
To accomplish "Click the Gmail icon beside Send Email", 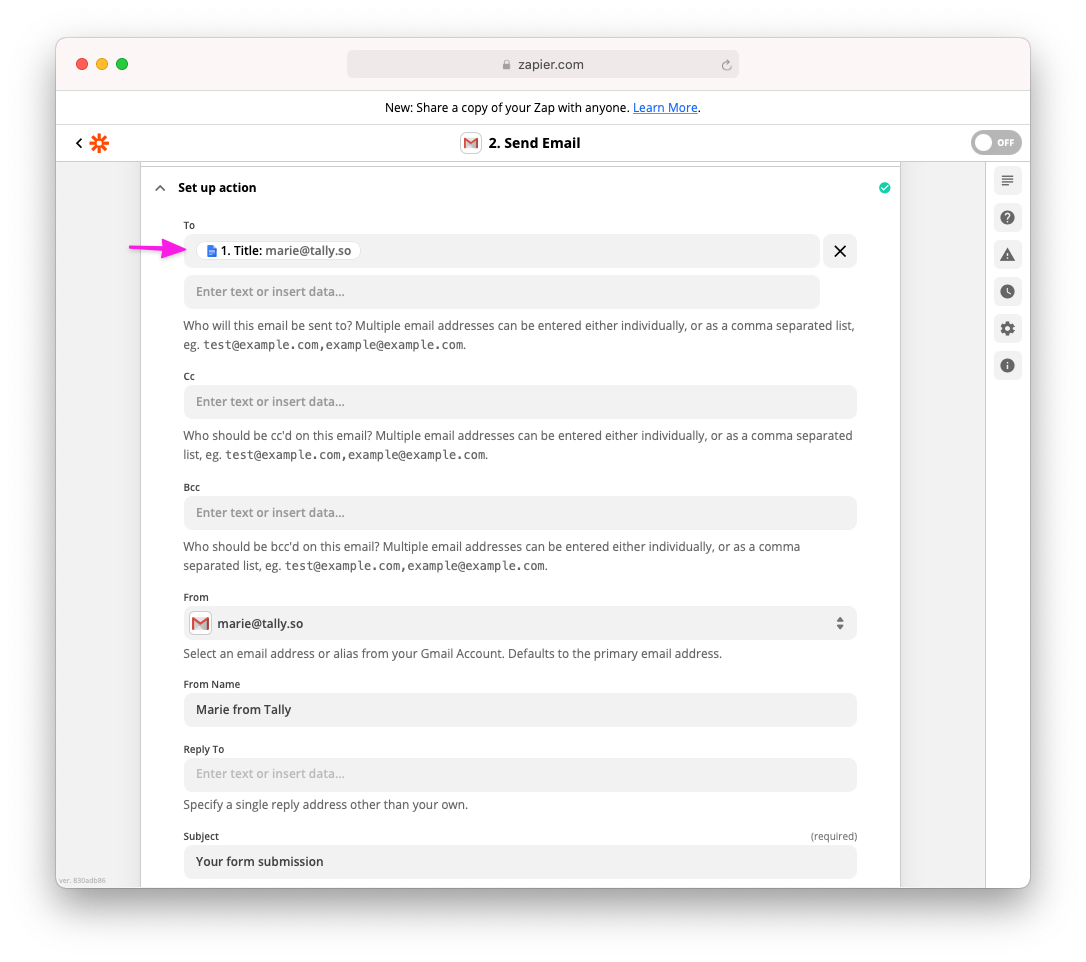I will 471,143.
